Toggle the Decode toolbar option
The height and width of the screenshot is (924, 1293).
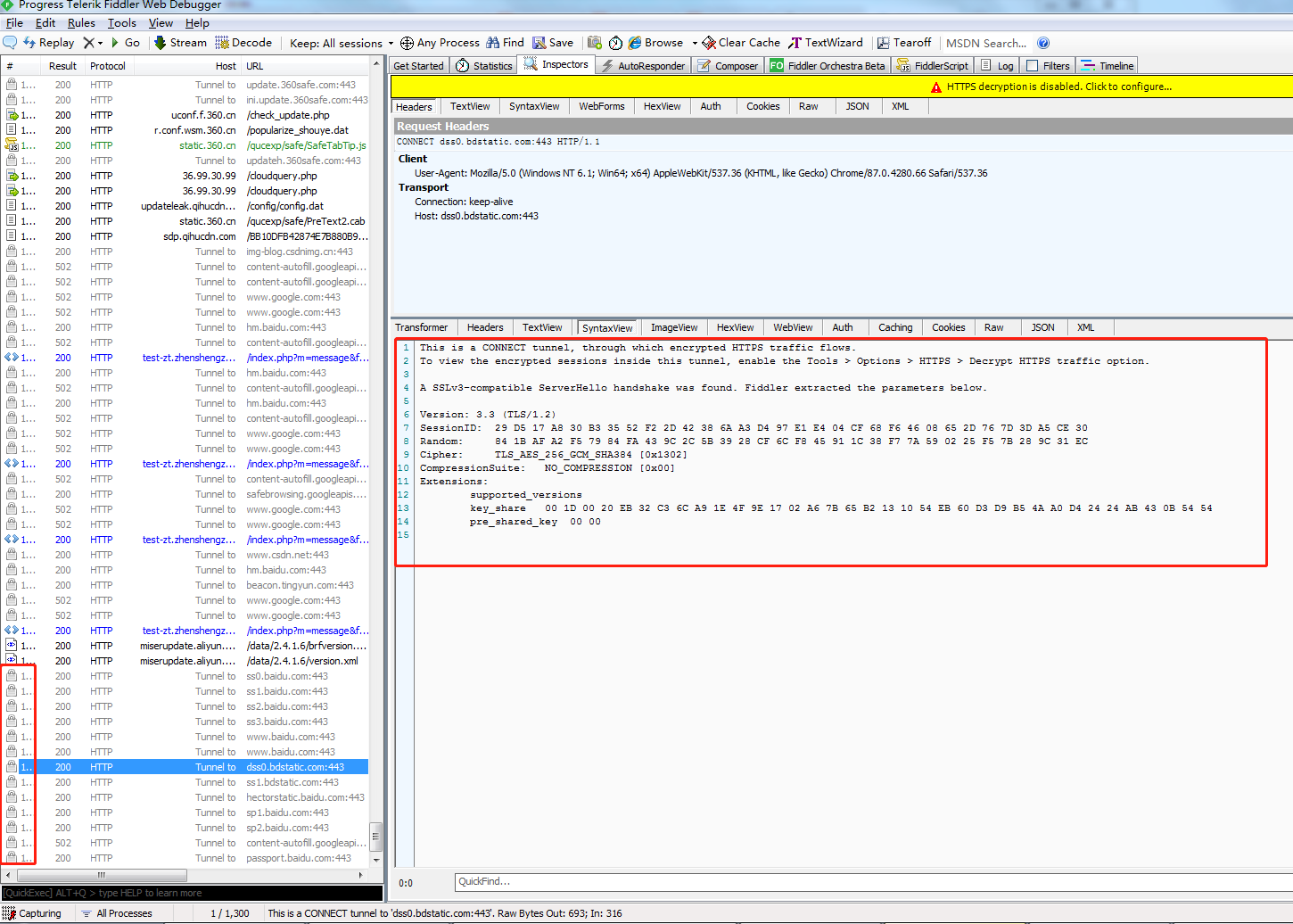[x=244, y=43]
